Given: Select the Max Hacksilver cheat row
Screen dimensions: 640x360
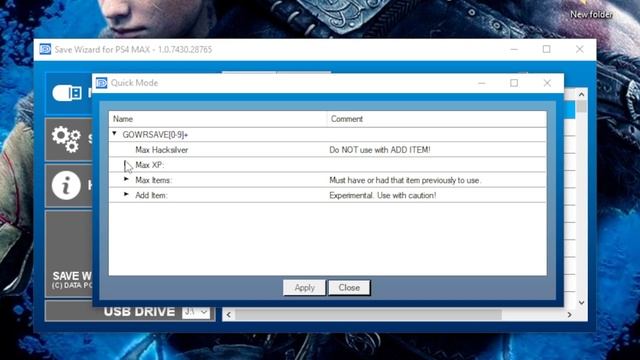Looking at the screenshot, I should [328, 150].
